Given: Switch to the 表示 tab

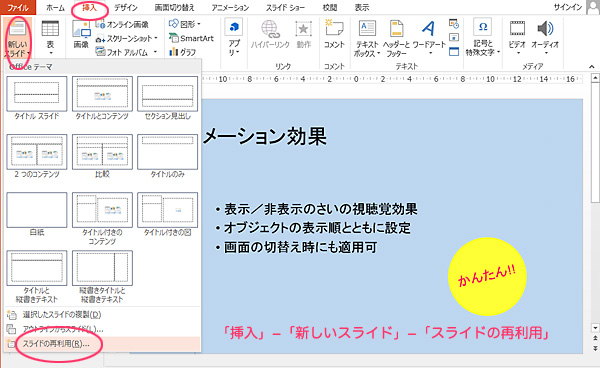Looking at the screenshot, I should (x=362, y=7).
